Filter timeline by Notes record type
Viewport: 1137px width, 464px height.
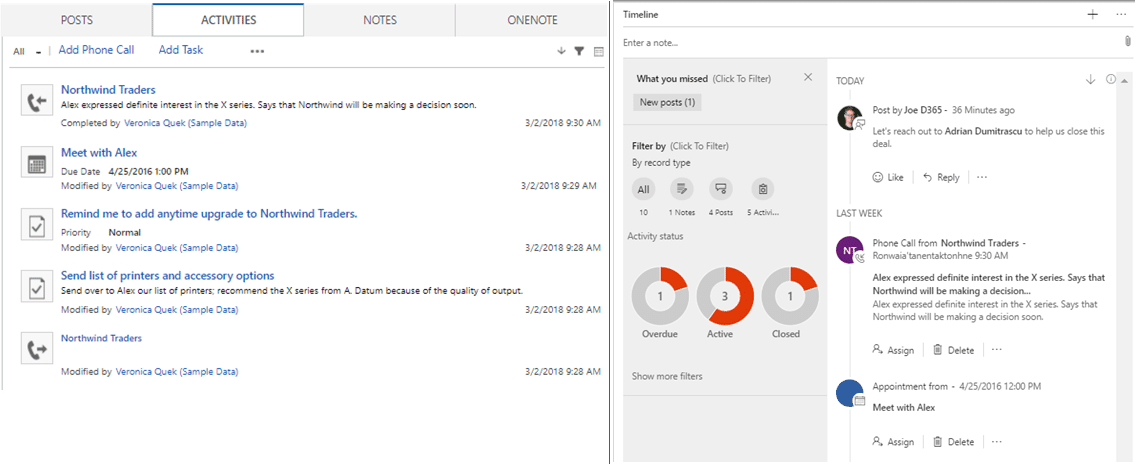682,190
